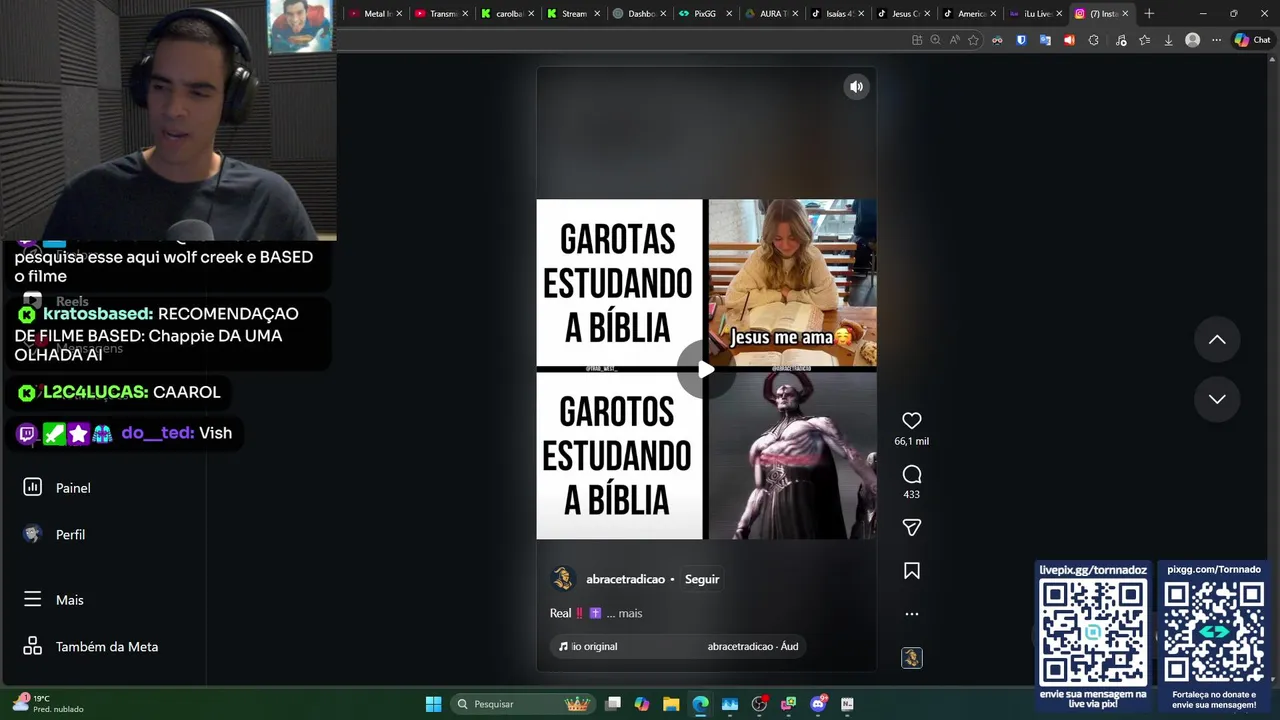Add page to favorites with star icon
The width and height of the screenshot is (1280, 720).
pyautogui.click(x=973, y=40)
